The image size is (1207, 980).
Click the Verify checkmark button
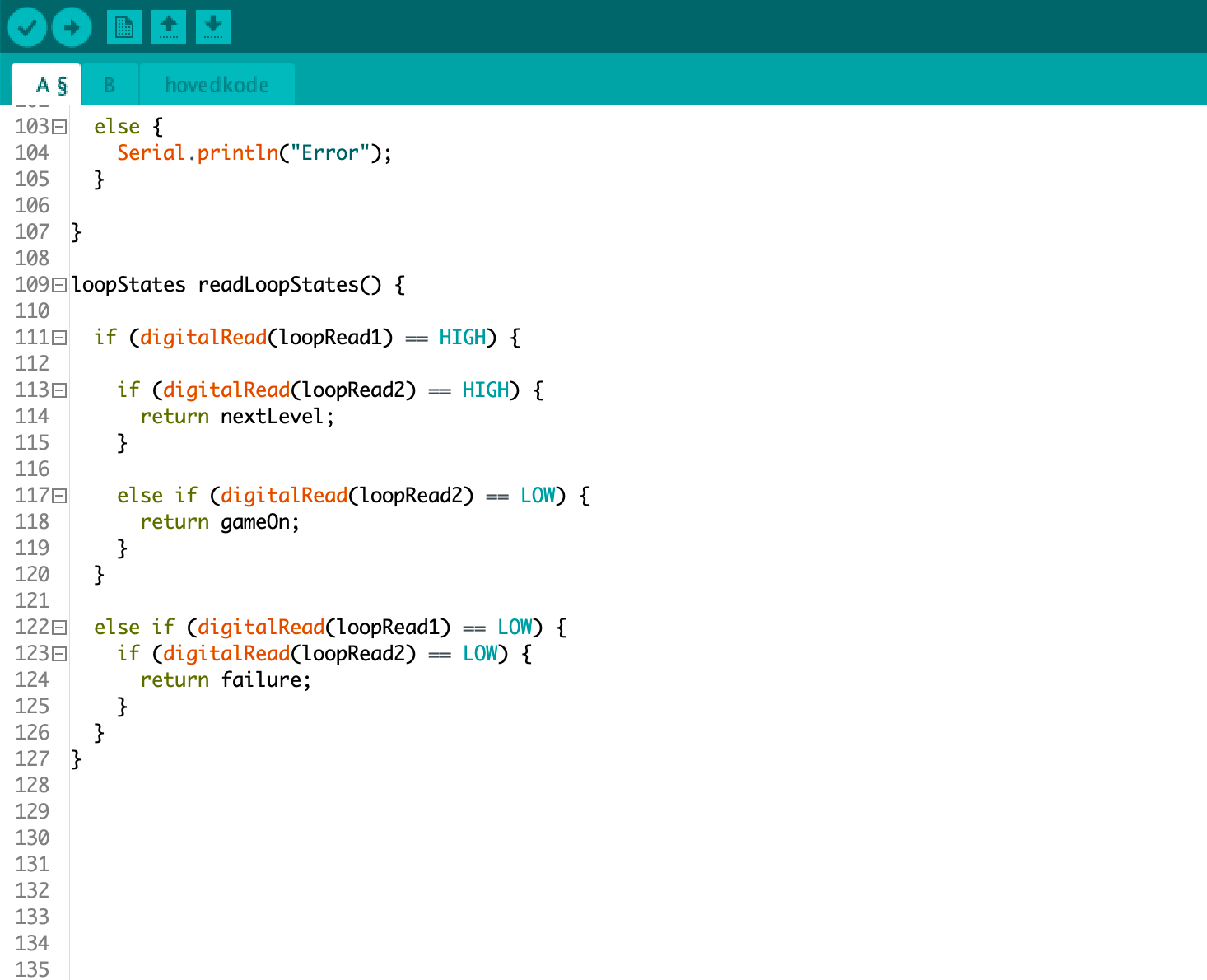(27, 27)
